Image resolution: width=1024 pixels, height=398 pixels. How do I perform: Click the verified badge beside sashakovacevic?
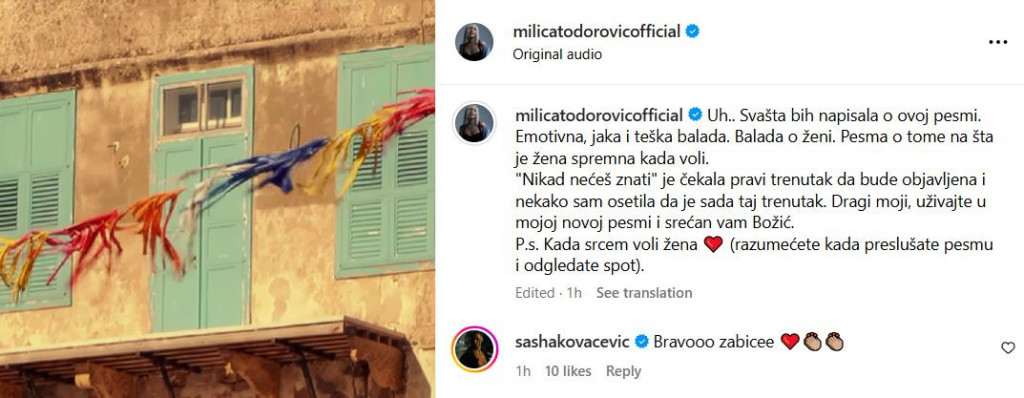[641, 341]
